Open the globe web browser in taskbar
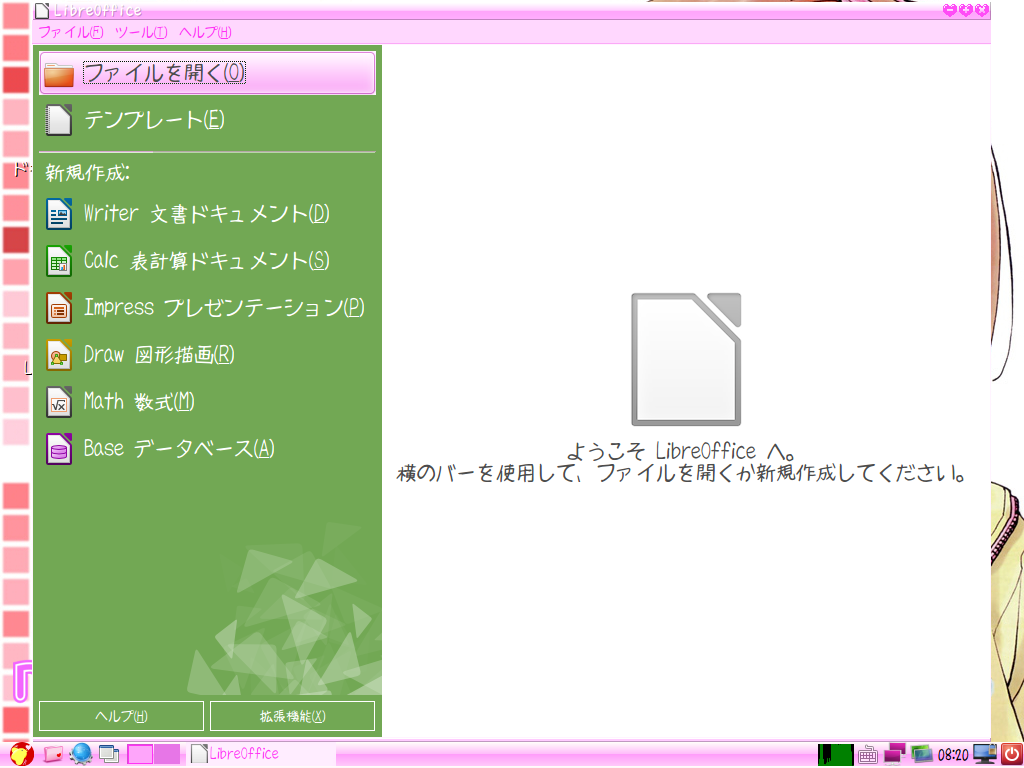1024x768 pixels. (81, 754)
